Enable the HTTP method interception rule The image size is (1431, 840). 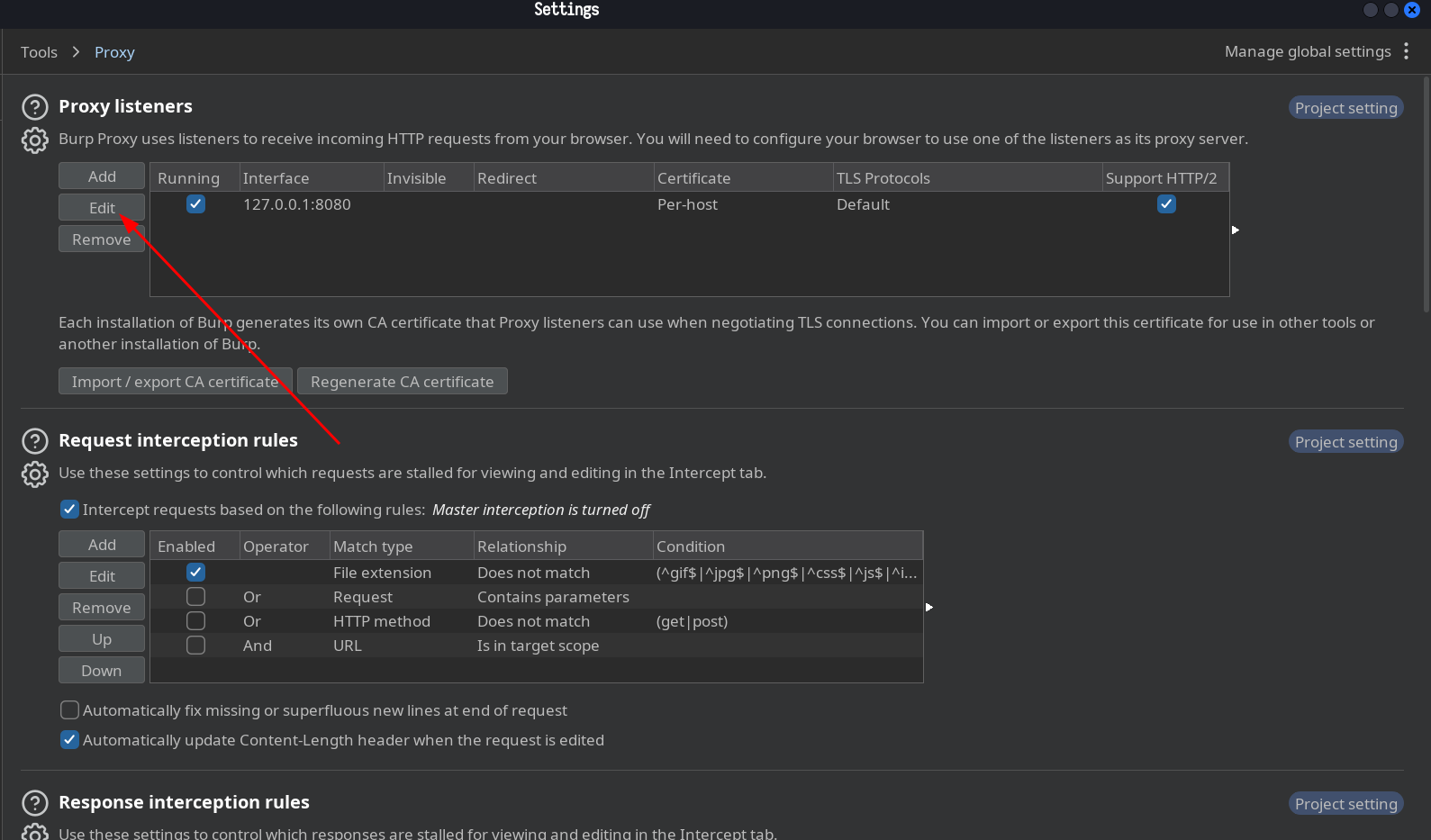tap(195, 621)
